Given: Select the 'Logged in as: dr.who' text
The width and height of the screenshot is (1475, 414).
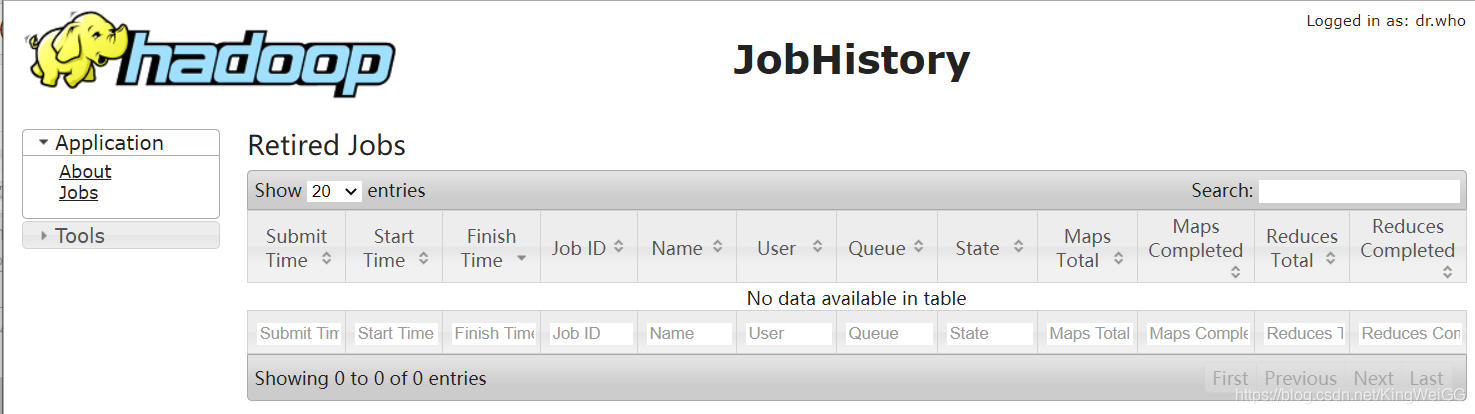Looking at the screenshot, I should (1385, 21).
